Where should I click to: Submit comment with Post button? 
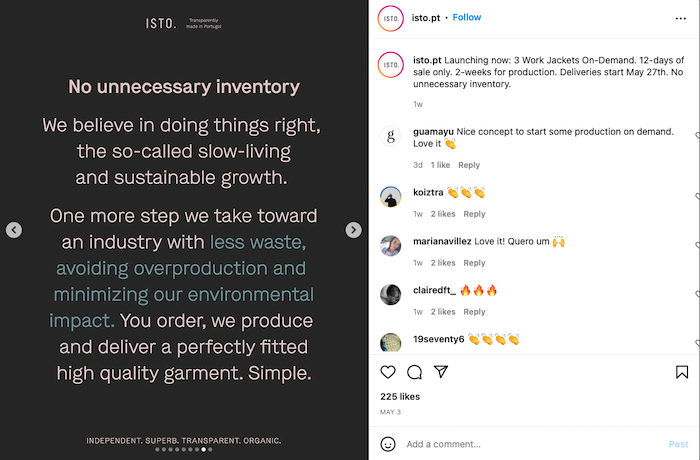678,444
